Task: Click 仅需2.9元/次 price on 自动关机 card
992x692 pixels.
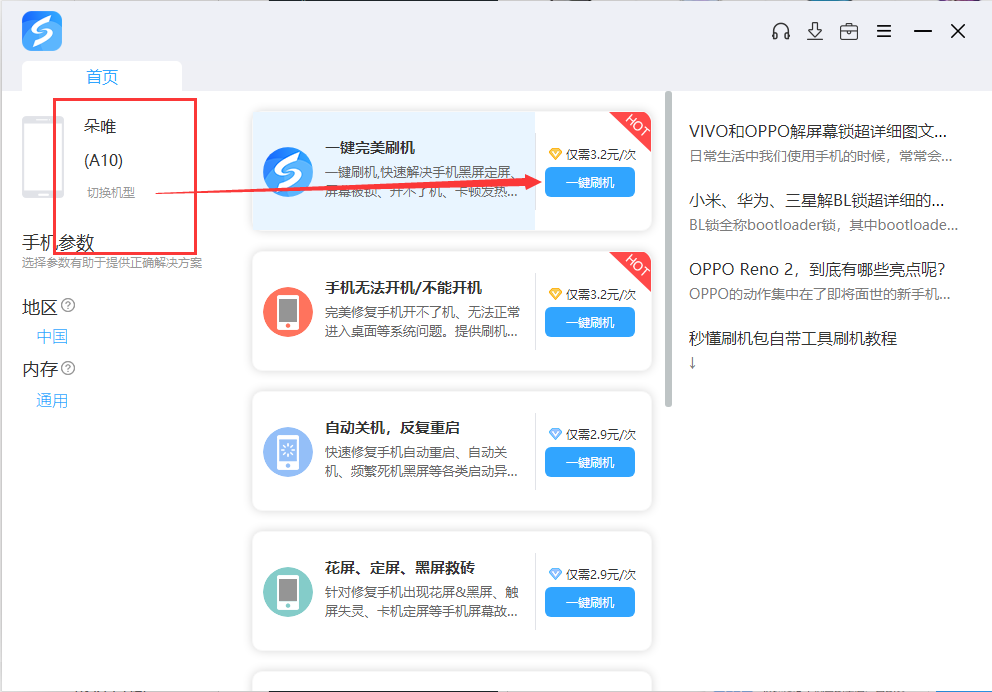Action: [x=601, y=434]
